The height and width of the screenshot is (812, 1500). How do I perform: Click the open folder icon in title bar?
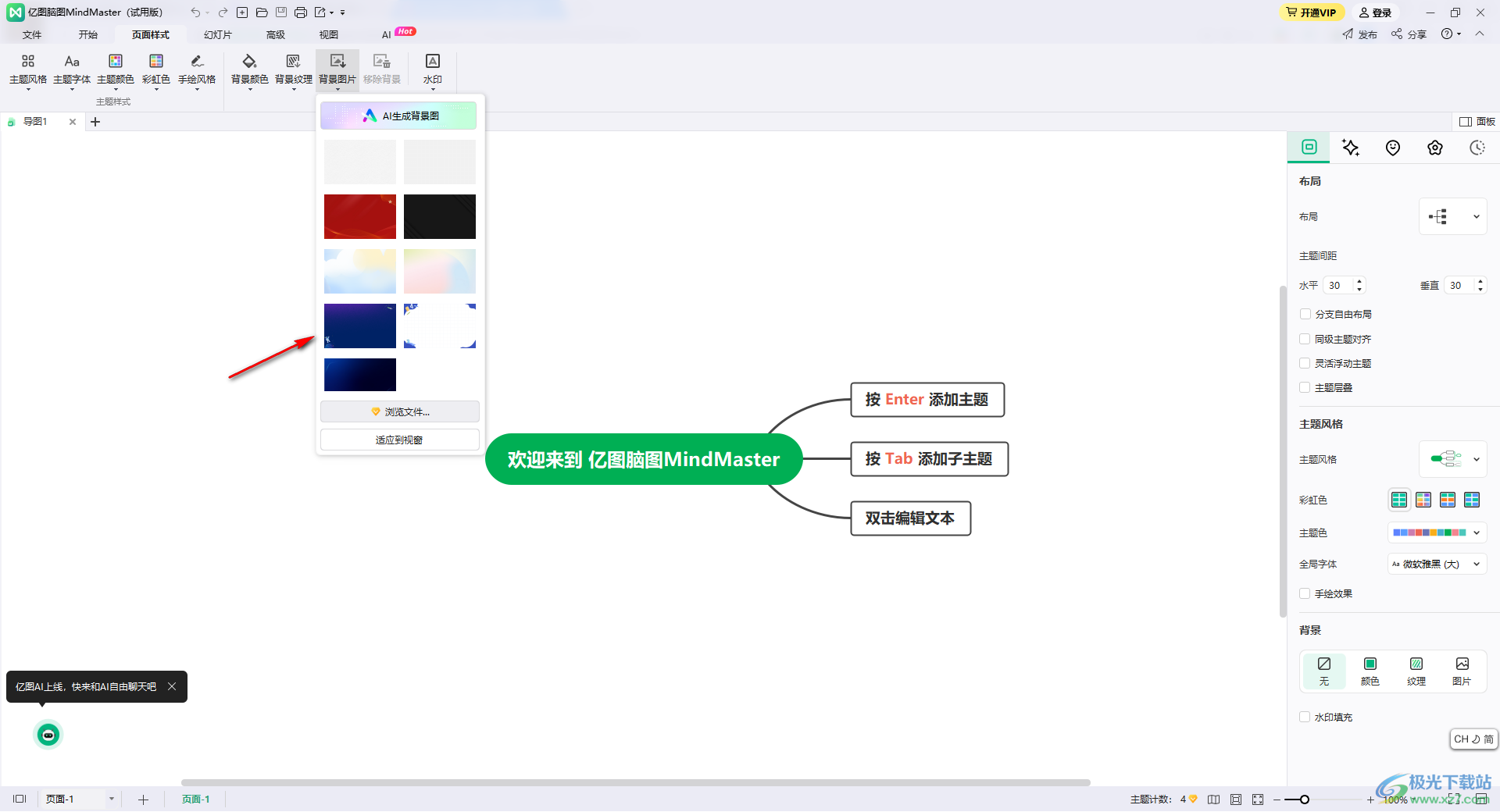pos(262,12)
